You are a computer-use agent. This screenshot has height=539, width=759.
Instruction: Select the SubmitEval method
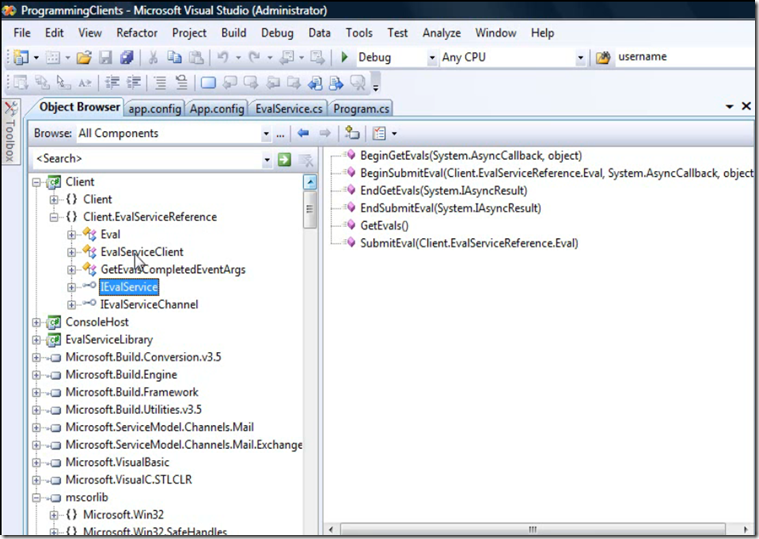pyautogui.click(x=469, y=243)
